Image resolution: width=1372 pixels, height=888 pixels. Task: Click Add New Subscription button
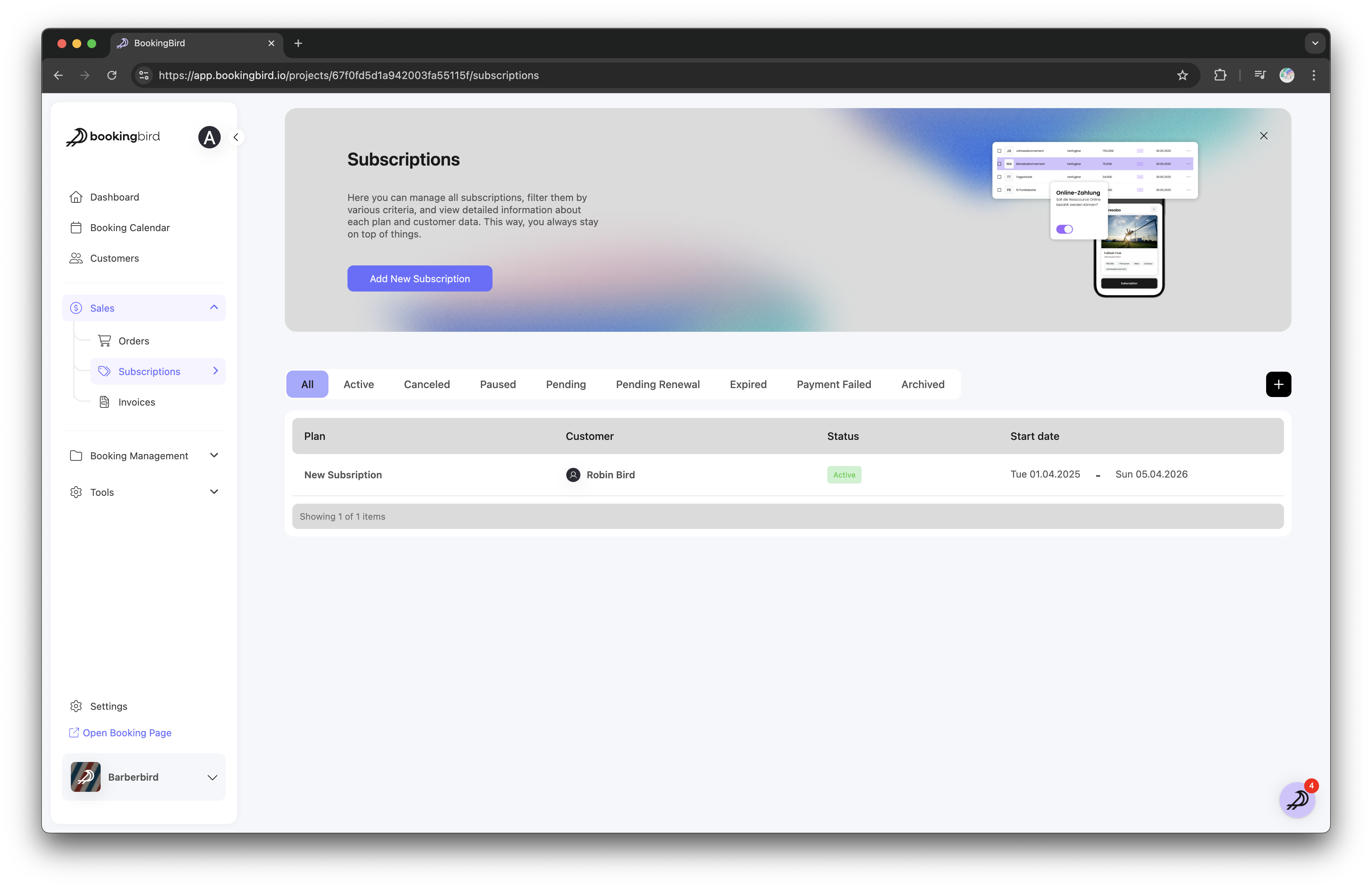[420, 278]
